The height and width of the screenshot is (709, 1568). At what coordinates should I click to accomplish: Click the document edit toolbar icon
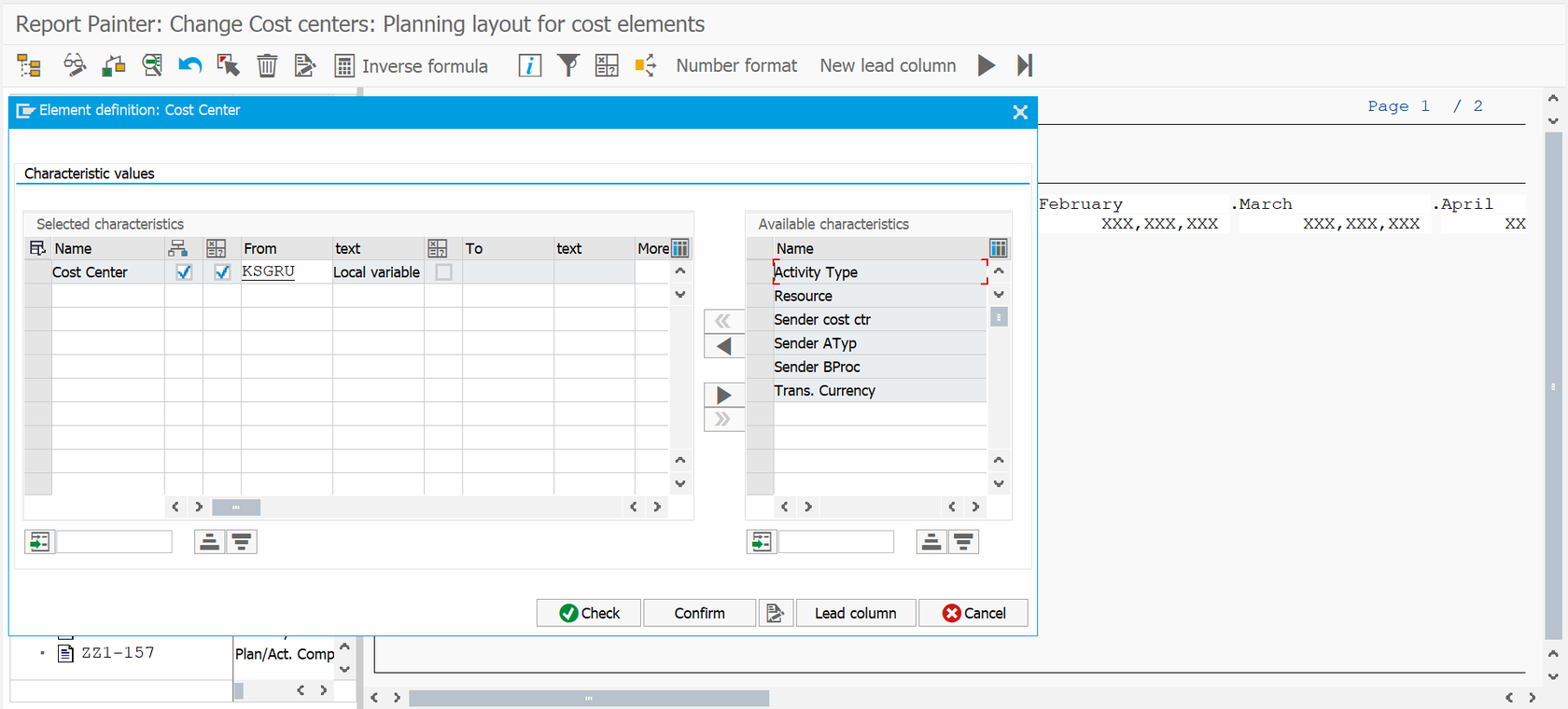(x=304, y=65)
